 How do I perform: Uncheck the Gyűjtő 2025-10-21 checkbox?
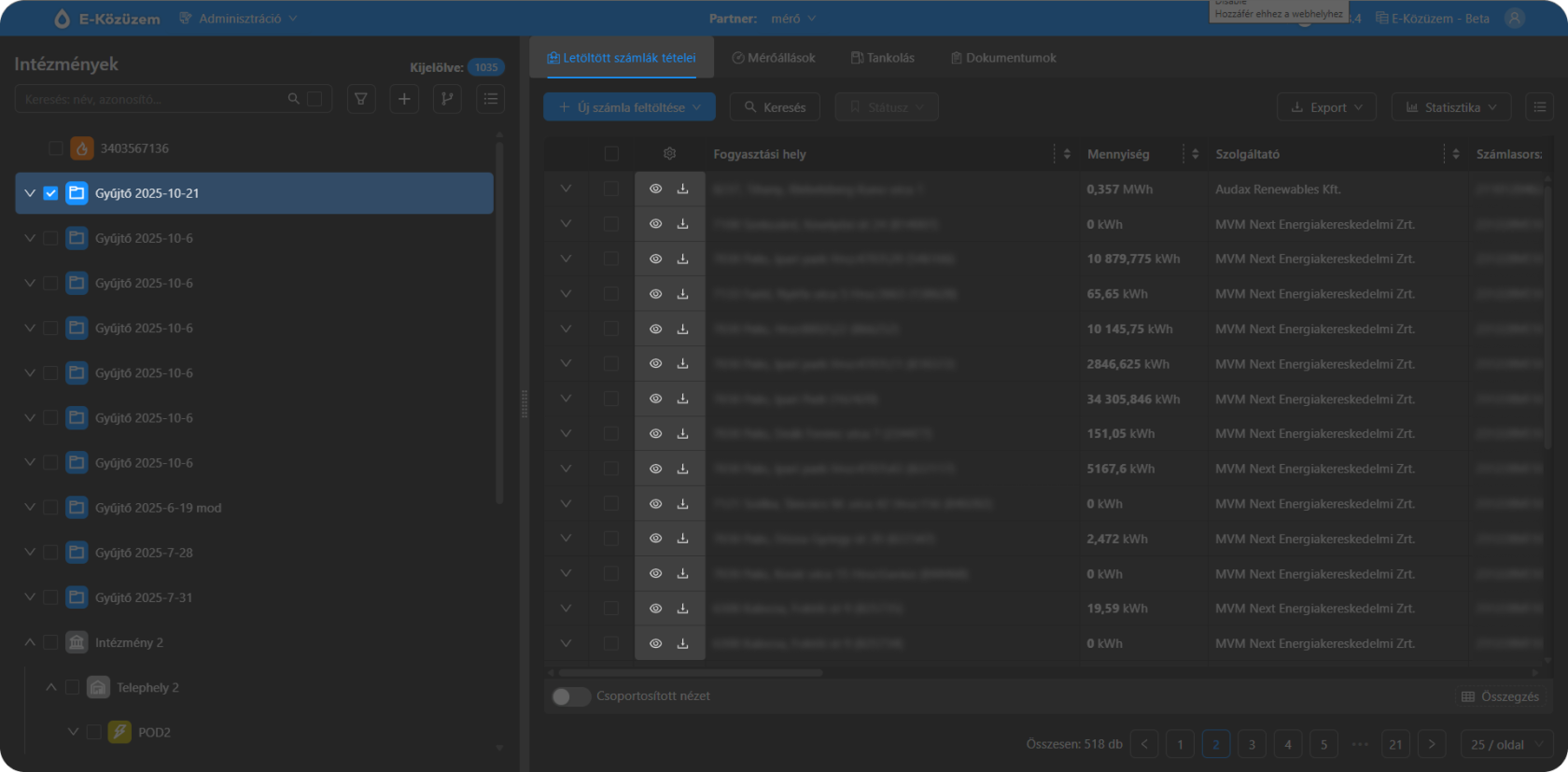coord(51,193)
